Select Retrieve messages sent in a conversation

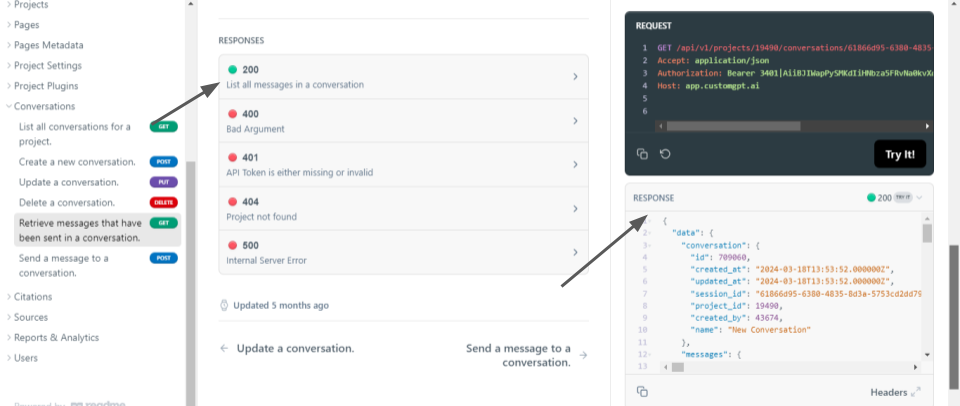[97, 230]
